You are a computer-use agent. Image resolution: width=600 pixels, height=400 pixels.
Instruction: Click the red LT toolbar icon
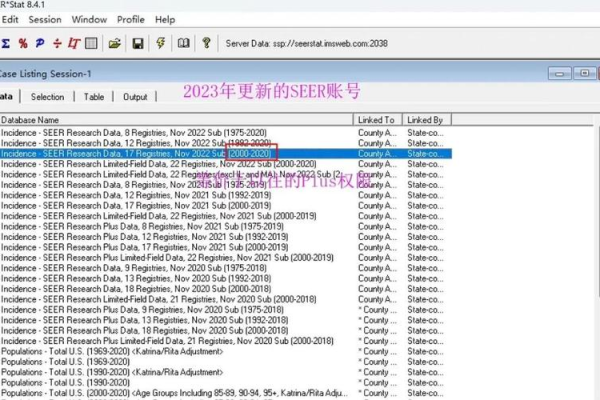[x=74, y=43]
